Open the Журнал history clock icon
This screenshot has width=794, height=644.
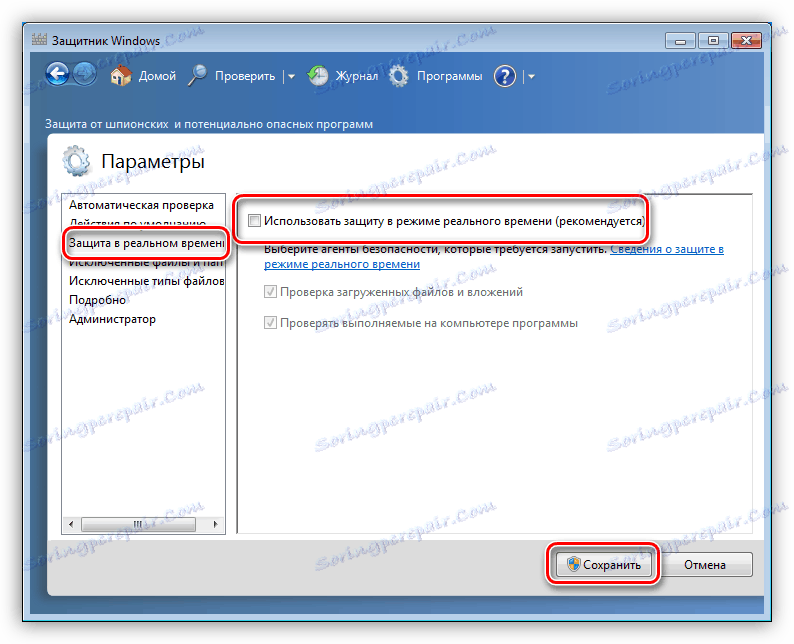(318, 76)
